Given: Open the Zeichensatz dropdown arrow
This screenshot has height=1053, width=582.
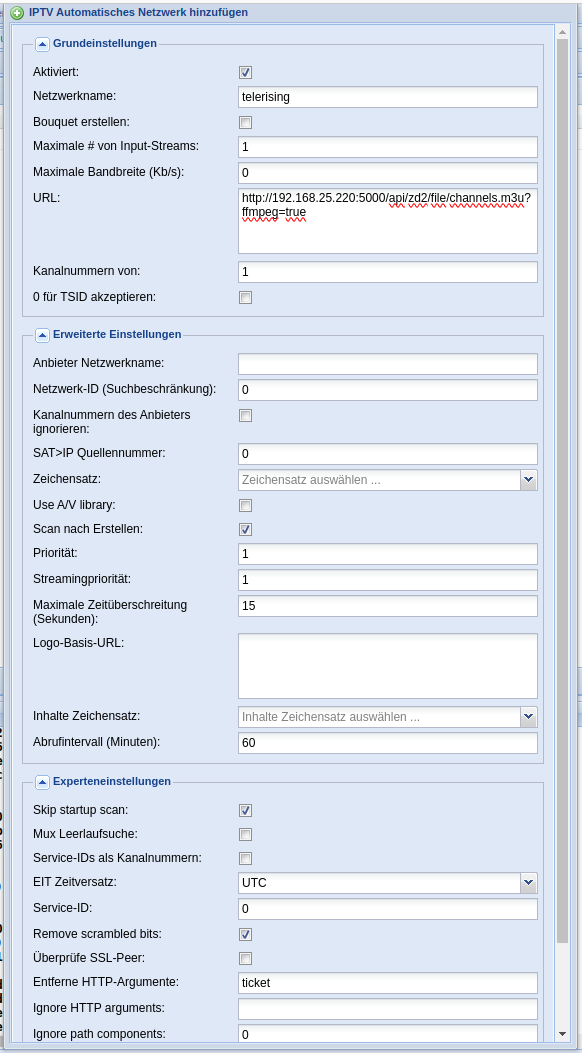Looking at the screenshot, I should click(529, 479).
